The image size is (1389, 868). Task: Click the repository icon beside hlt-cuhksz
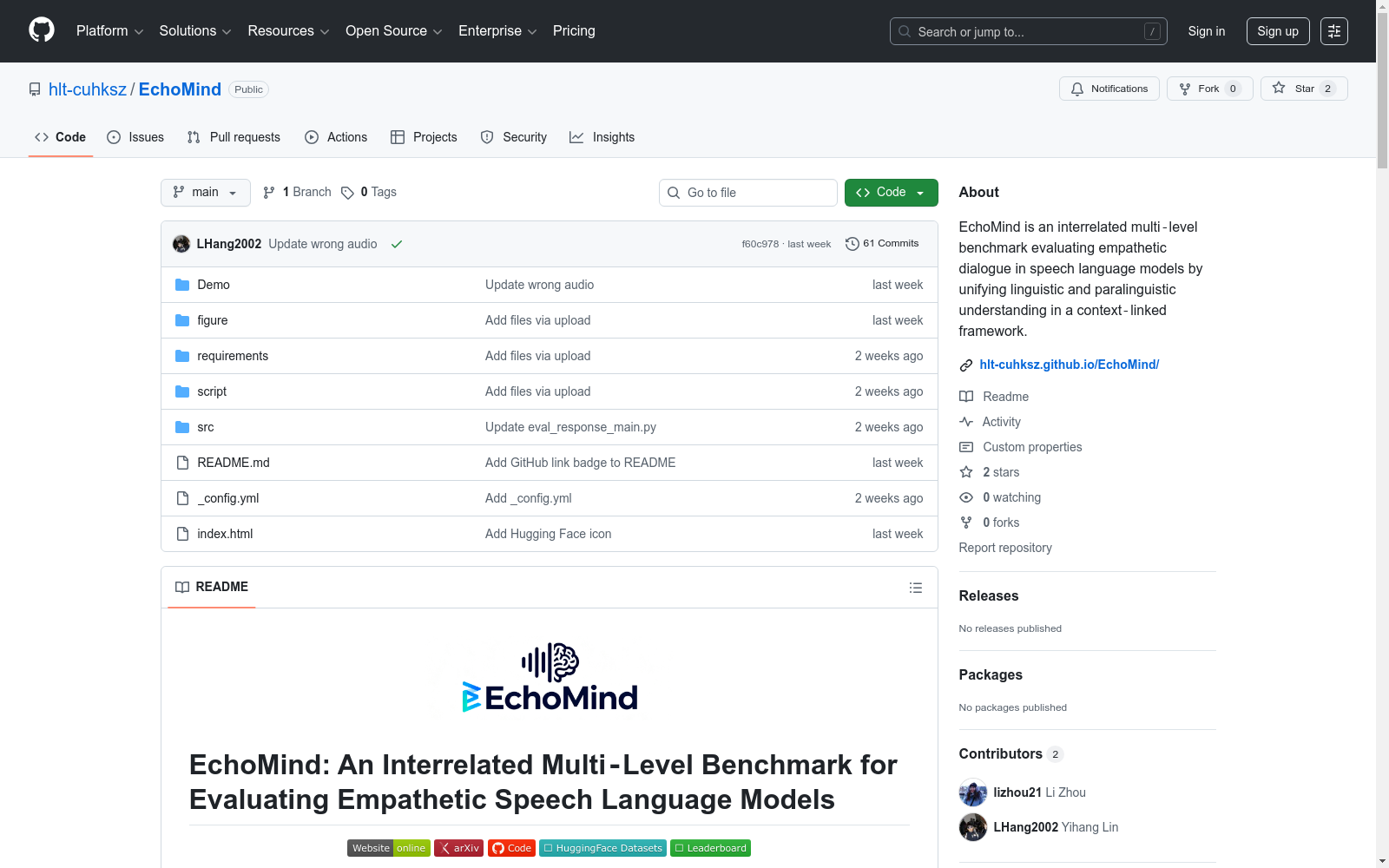click(x=35, y=89)
